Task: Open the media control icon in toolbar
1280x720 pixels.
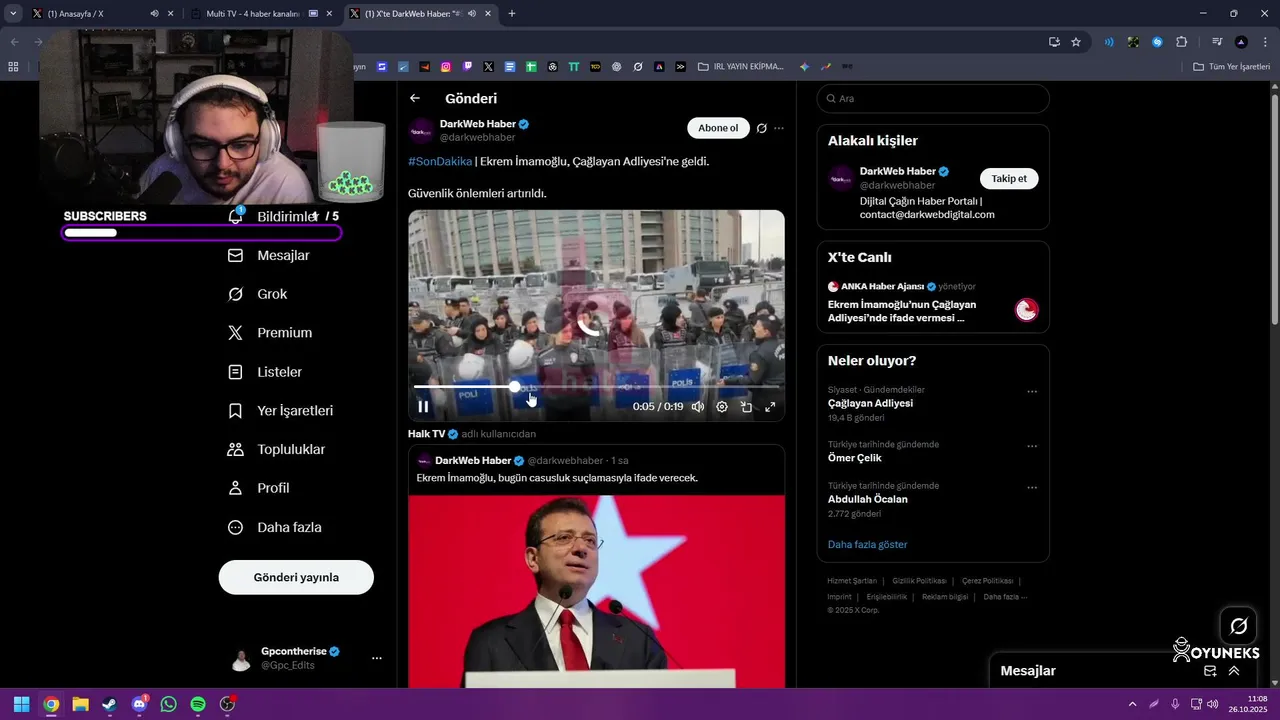Action: tap(1217, 42)
